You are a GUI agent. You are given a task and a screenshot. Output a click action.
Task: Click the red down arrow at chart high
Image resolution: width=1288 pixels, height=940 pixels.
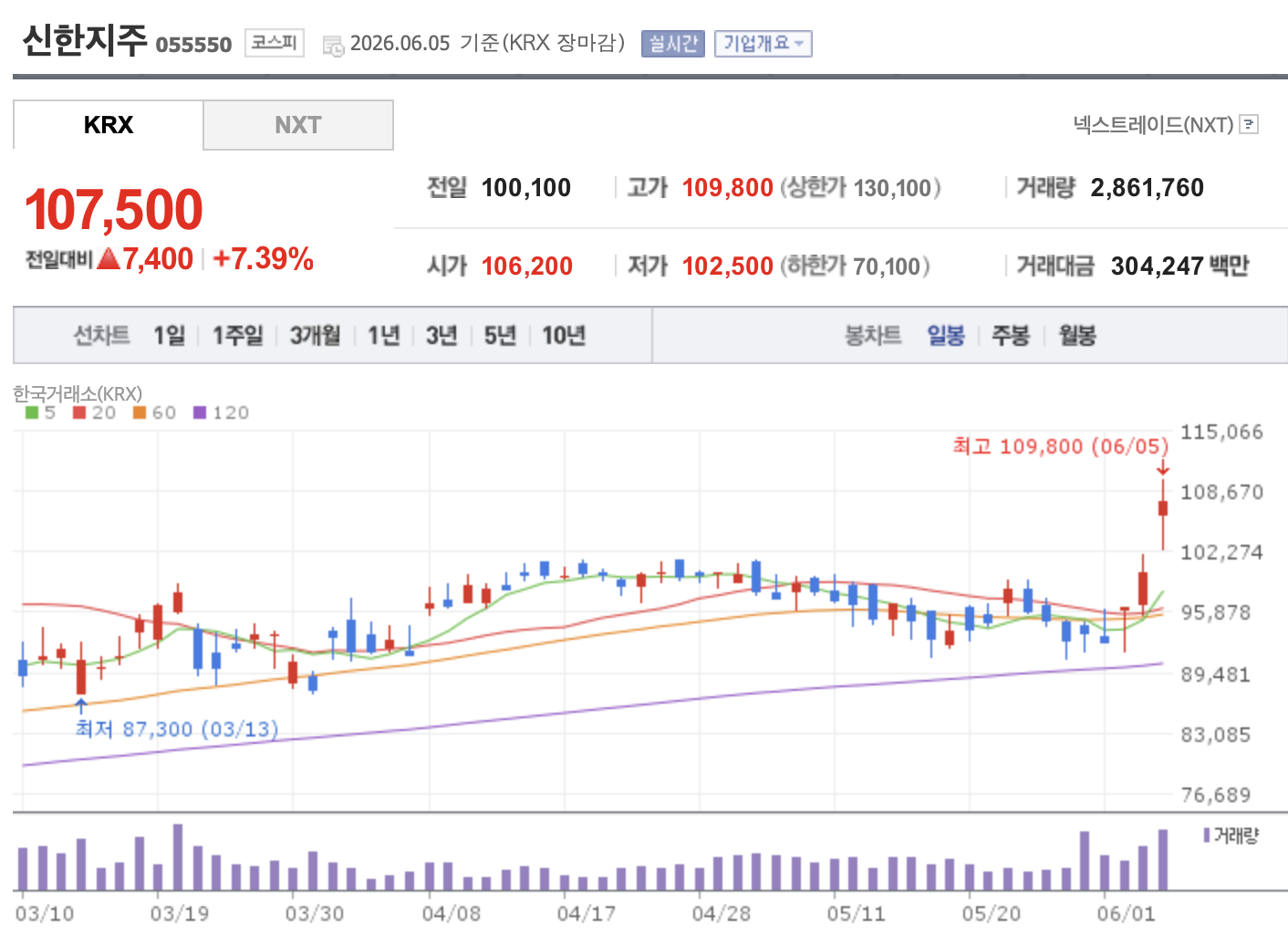1163,468
